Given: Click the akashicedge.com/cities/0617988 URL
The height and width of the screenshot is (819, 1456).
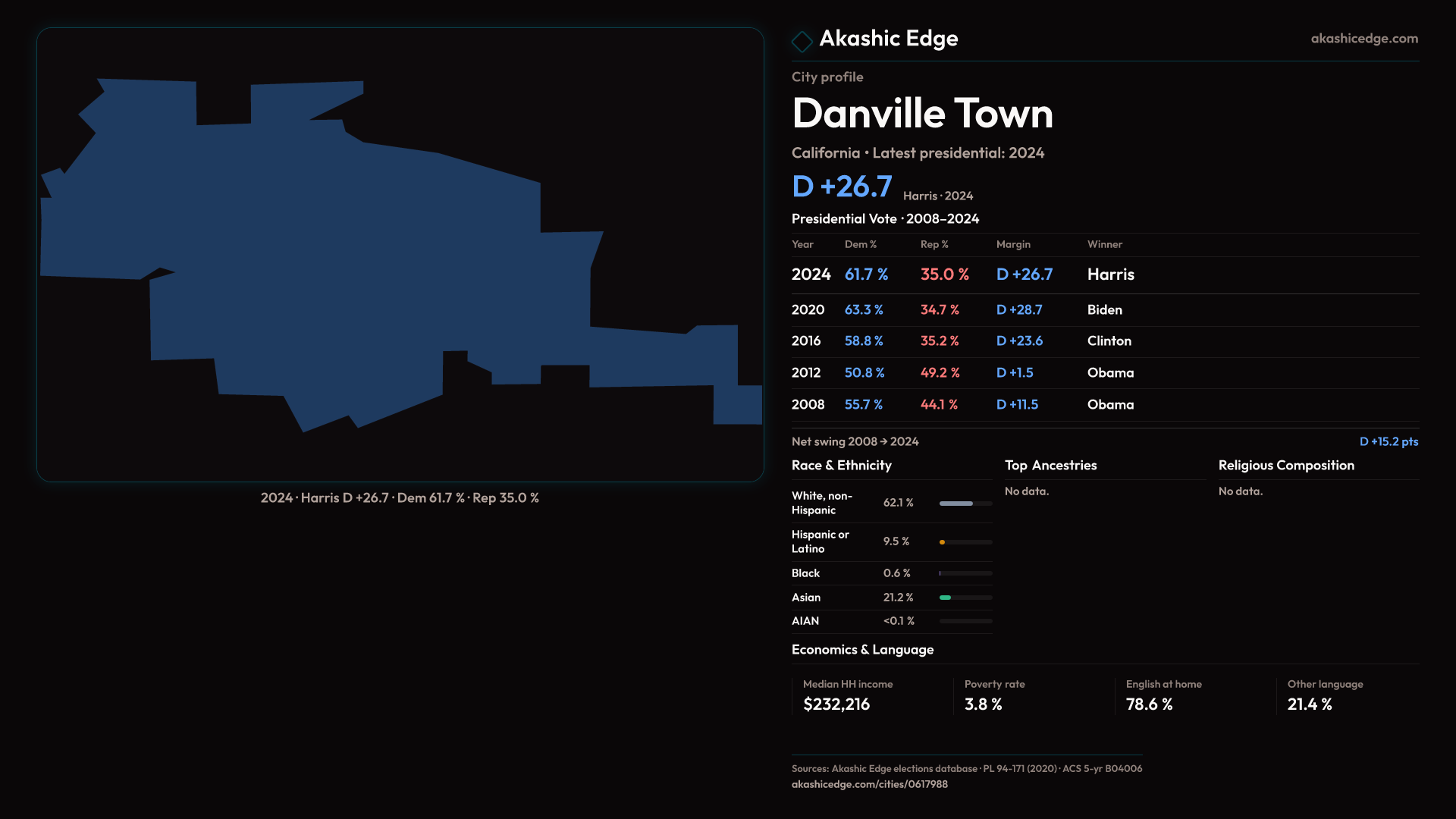Looking at the screenshot, I should (x=869, y=784).
